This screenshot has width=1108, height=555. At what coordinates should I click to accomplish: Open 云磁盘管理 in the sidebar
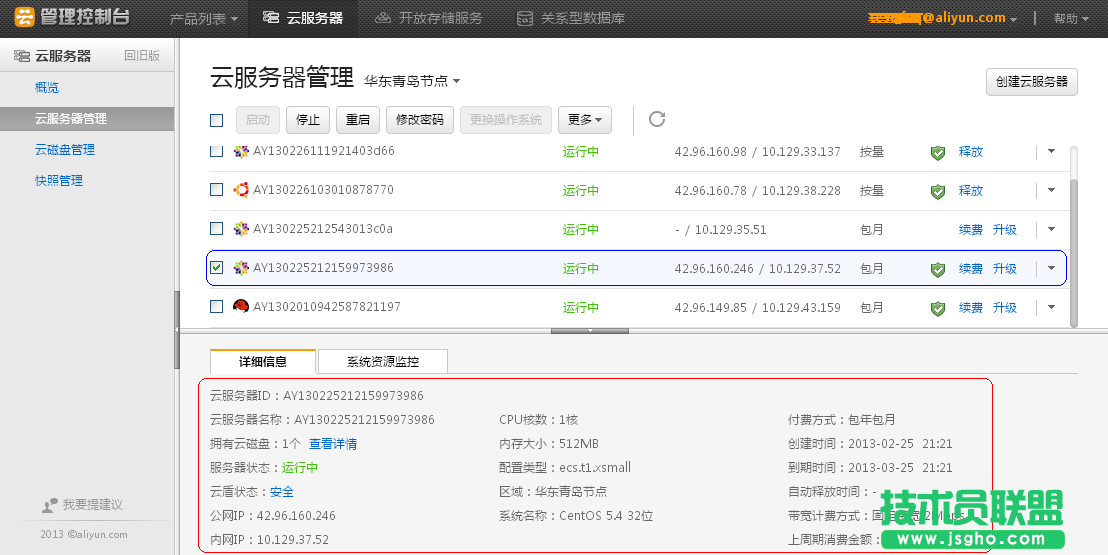[64, 150]
